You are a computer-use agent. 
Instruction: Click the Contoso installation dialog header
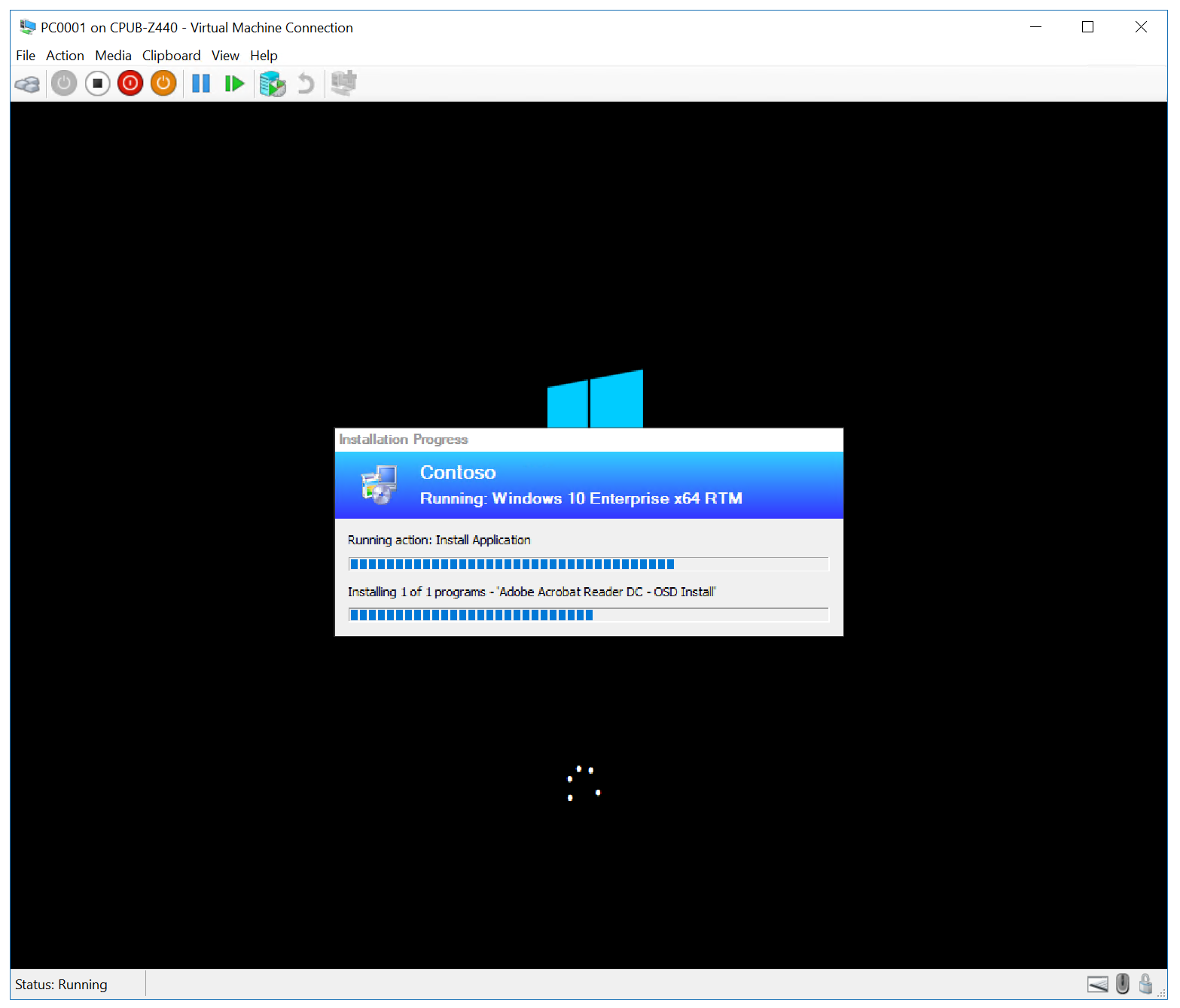click(588, 485)
